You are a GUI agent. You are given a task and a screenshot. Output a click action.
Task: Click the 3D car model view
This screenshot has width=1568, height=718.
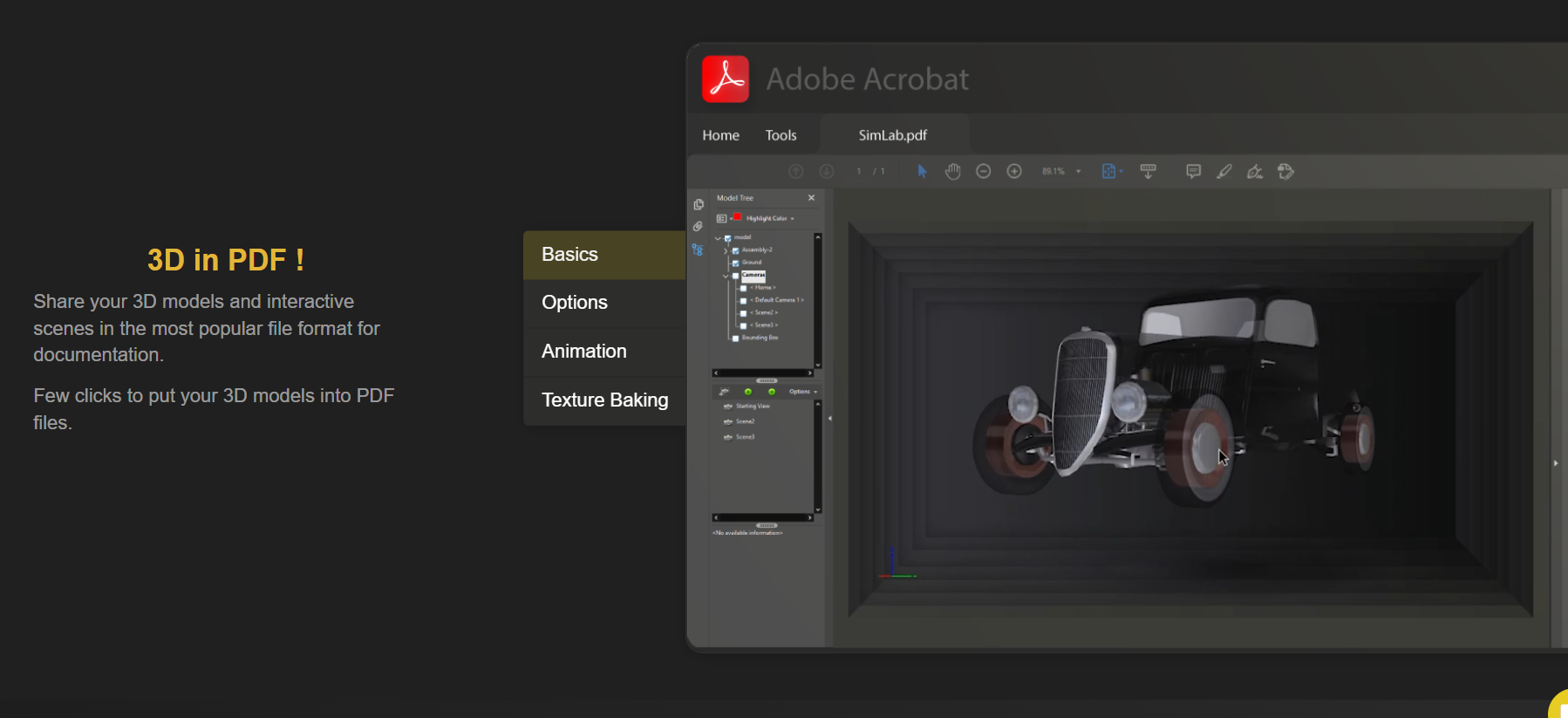(x=1190, y=420)
